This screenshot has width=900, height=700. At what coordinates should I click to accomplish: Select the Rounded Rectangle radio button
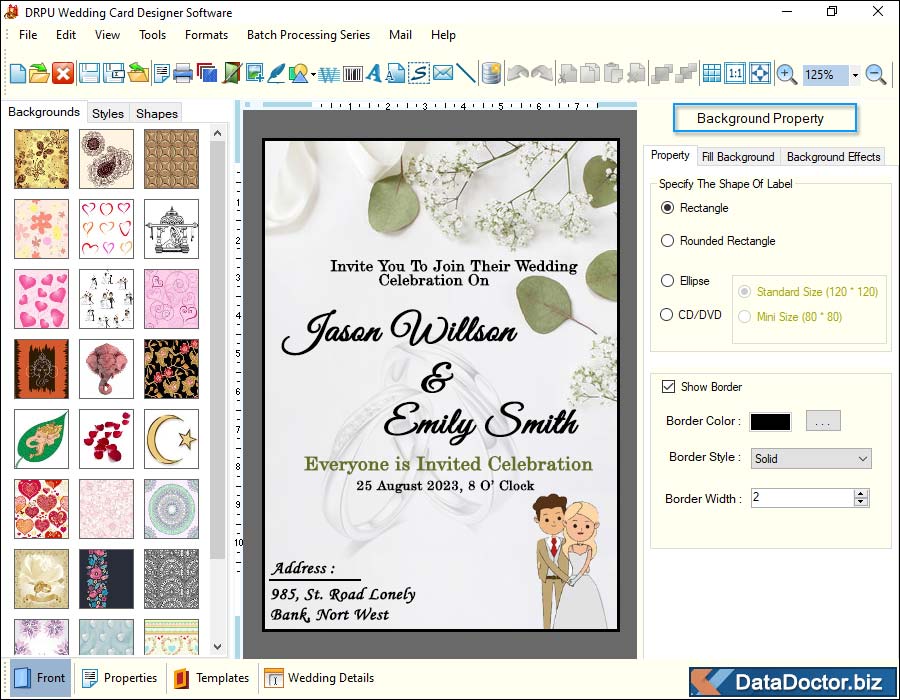click(x=667, y=241)
